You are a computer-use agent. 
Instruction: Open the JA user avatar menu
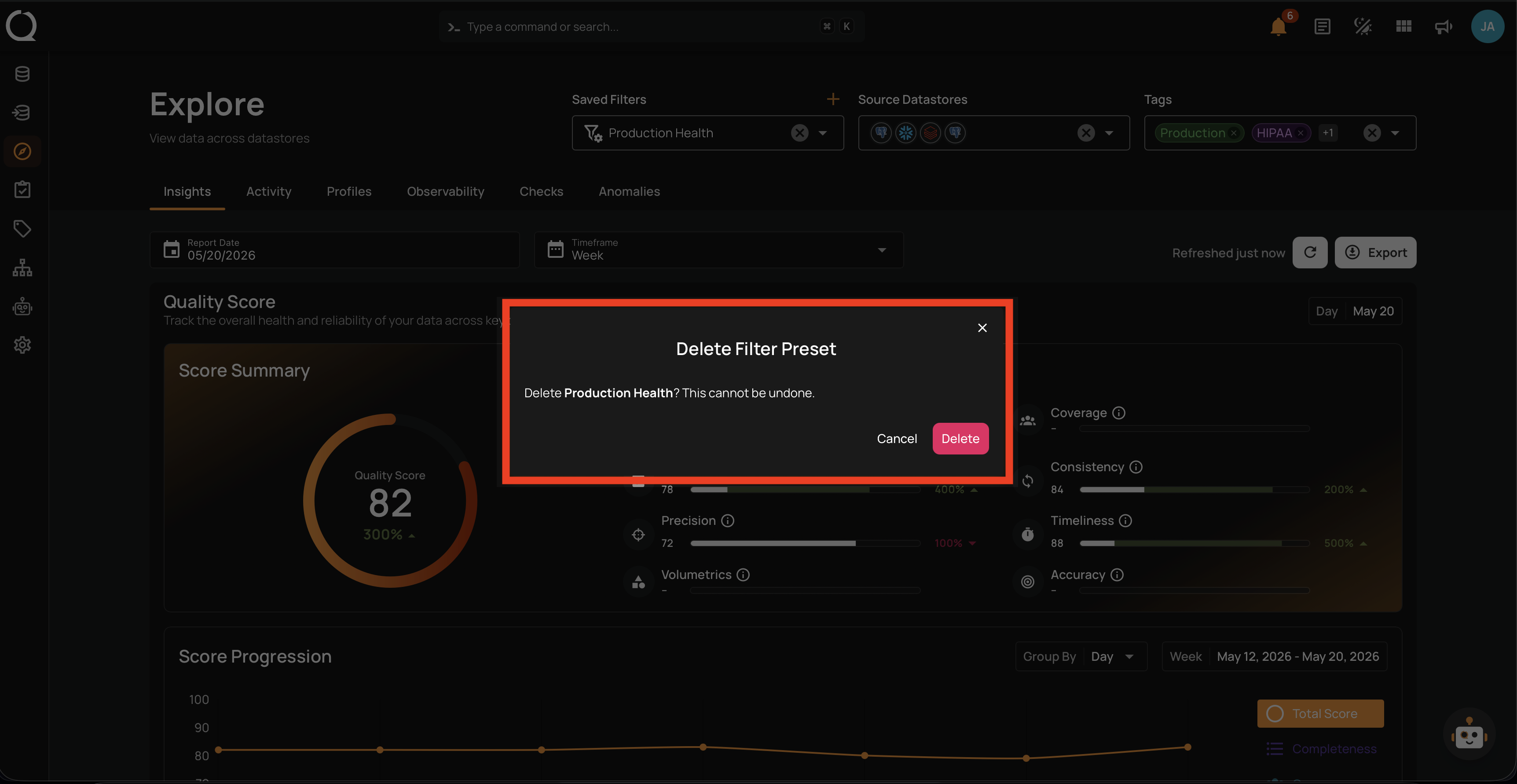[x=1487, y=26]
